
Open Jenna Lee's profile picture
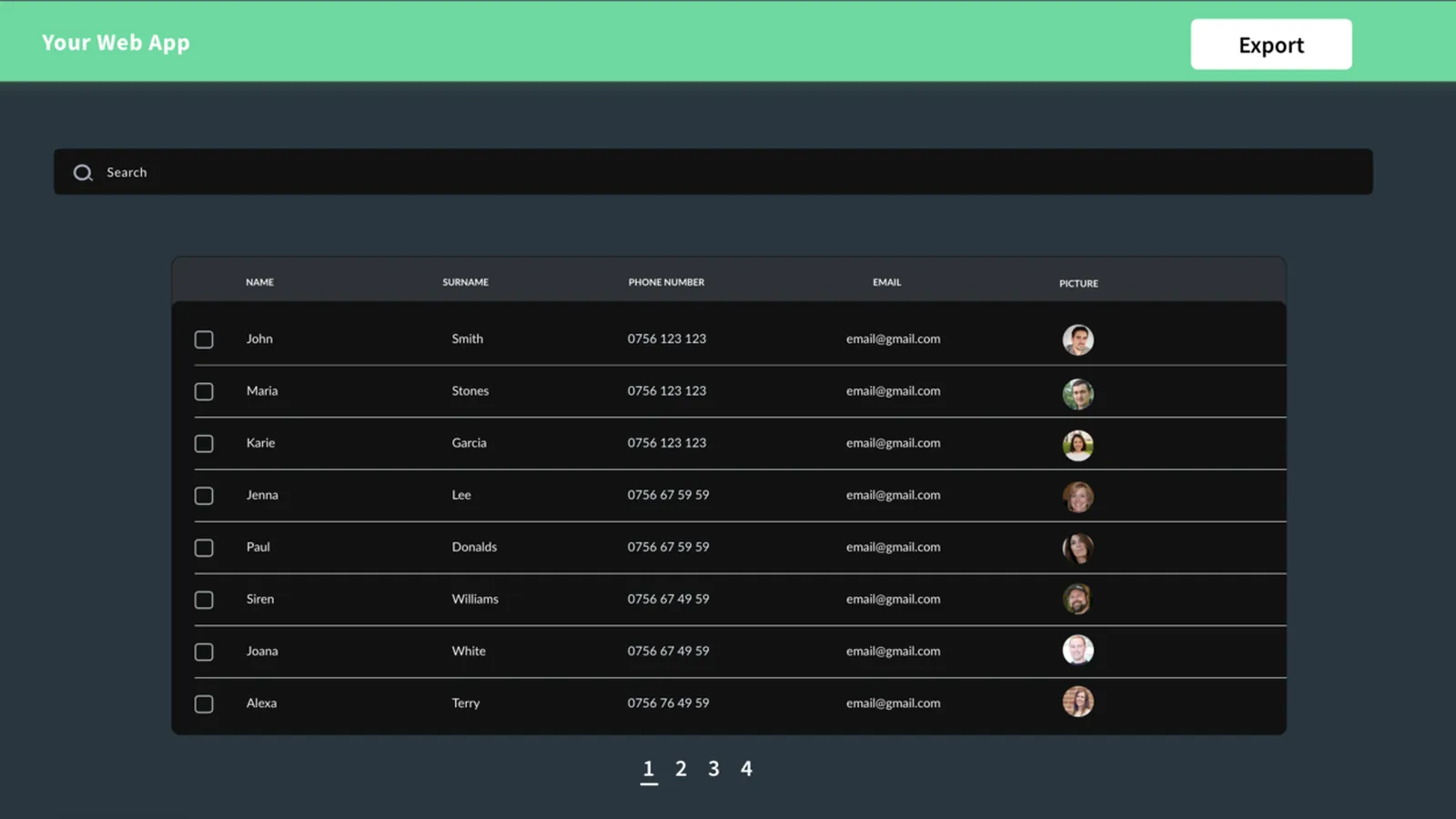pos(1078,497)
